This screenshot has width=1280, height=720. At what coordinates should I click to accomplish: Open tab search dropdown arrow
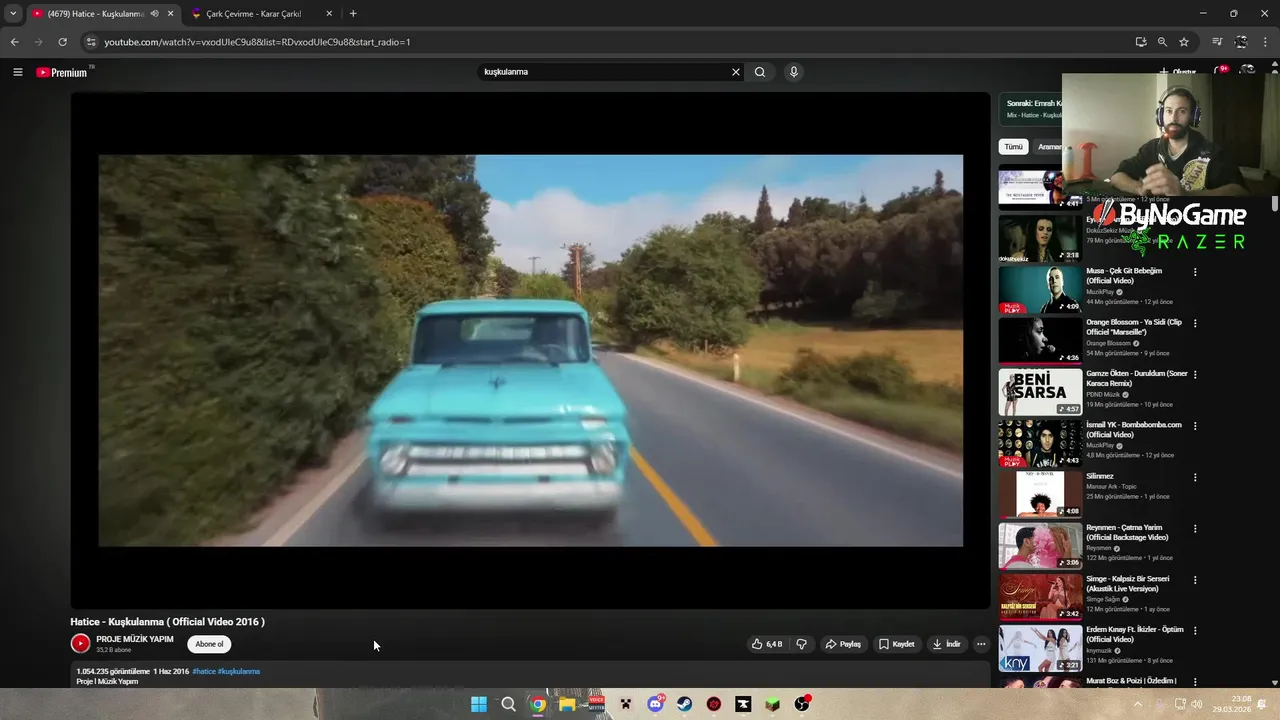click(x=13, y=14)
